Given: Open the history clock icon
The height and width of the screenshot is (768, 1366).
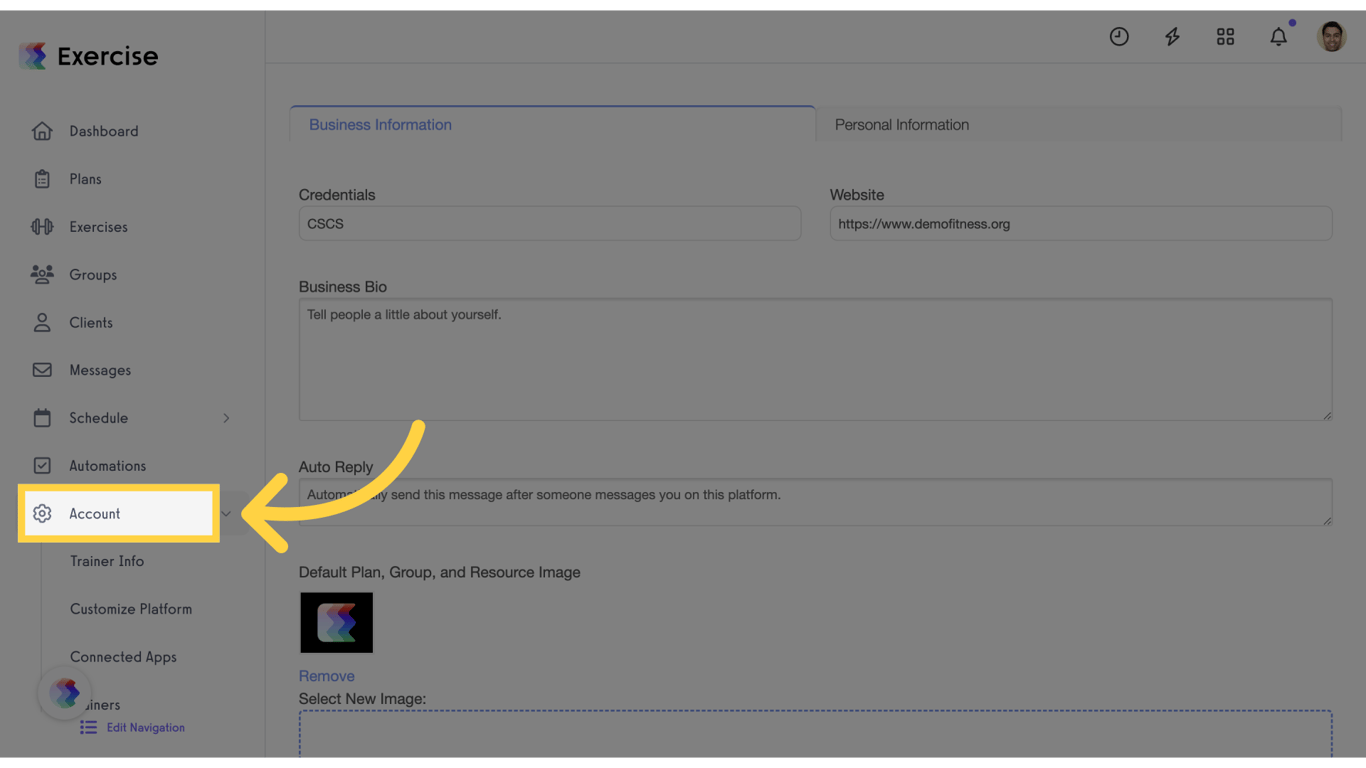Looking at the screenshot, I should click(1119, 37).
